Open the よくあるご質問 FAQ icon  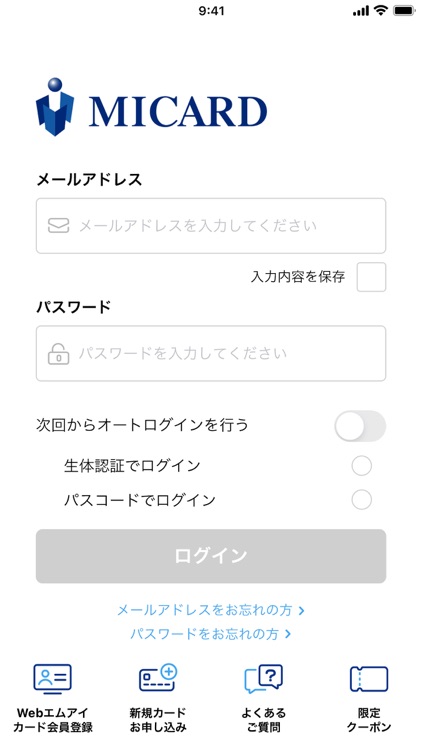coord(264,679)
